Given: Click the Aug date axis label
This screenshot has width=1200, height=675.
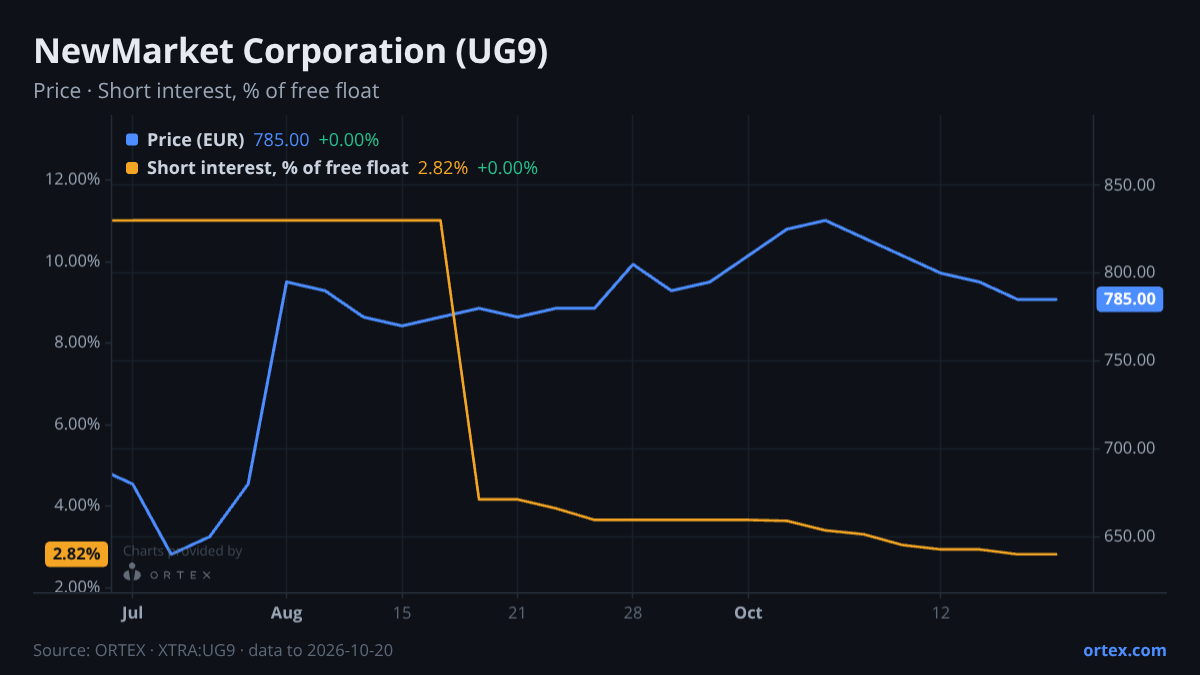Looking at the screenshot, I should tap(287, 612).
